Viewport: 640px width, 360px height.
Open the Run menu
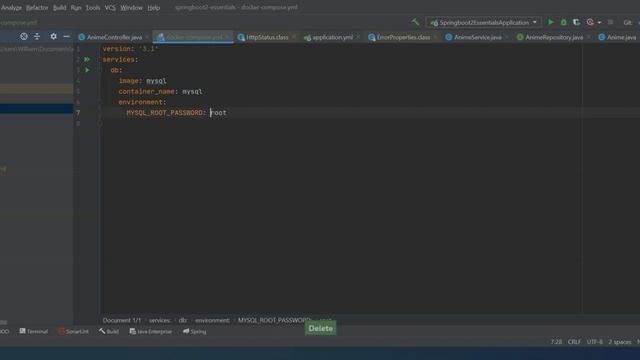pos(76,8)
